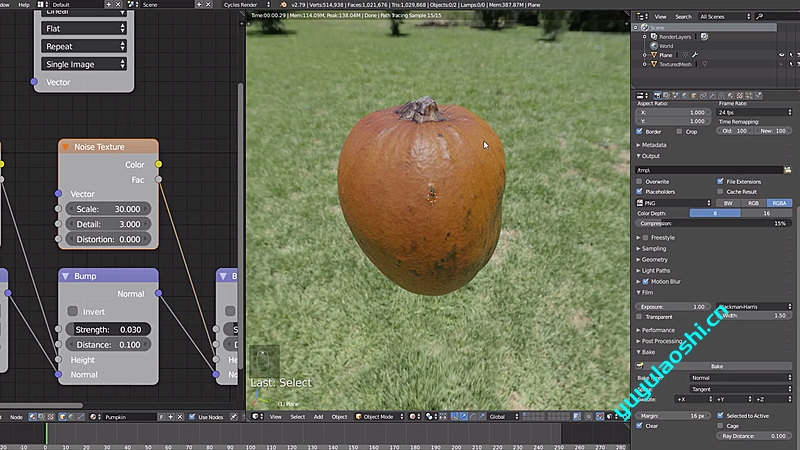Toggle File Extensions checkbox
800x450 pixels.
pos(720,181)
